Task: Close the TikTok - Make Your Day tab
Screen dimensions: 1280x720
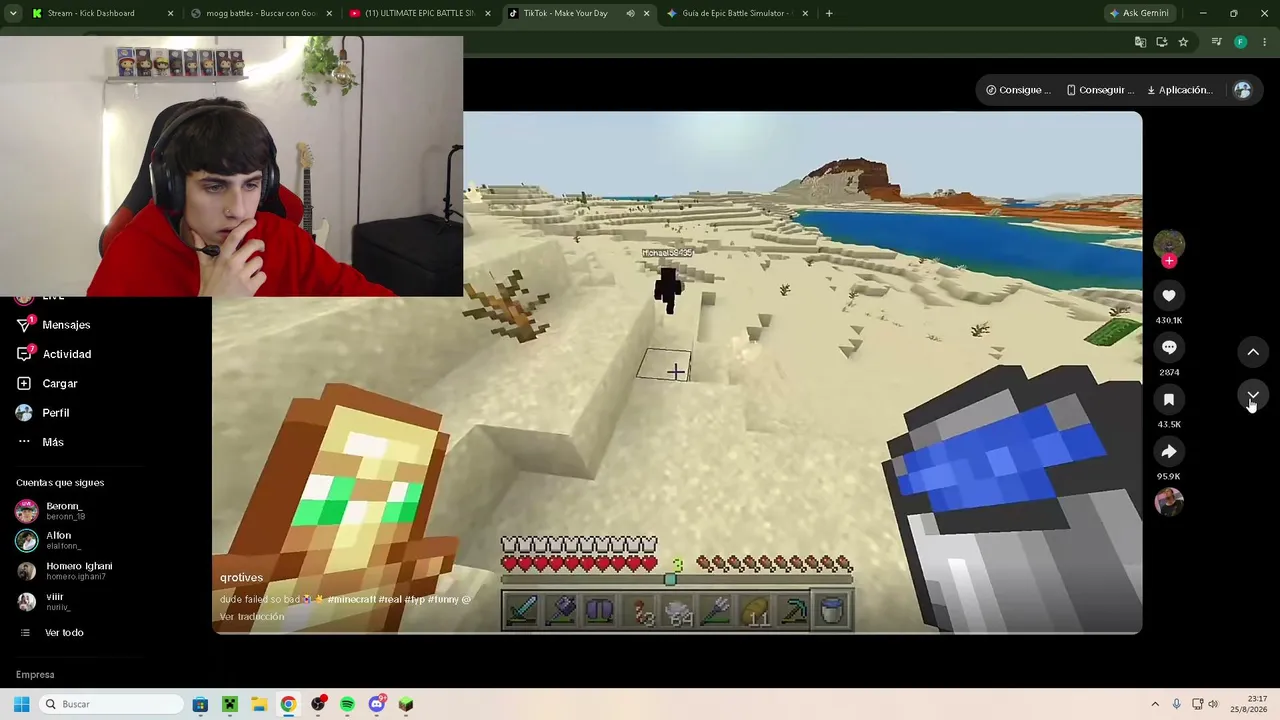Action: tap(646, 13)
